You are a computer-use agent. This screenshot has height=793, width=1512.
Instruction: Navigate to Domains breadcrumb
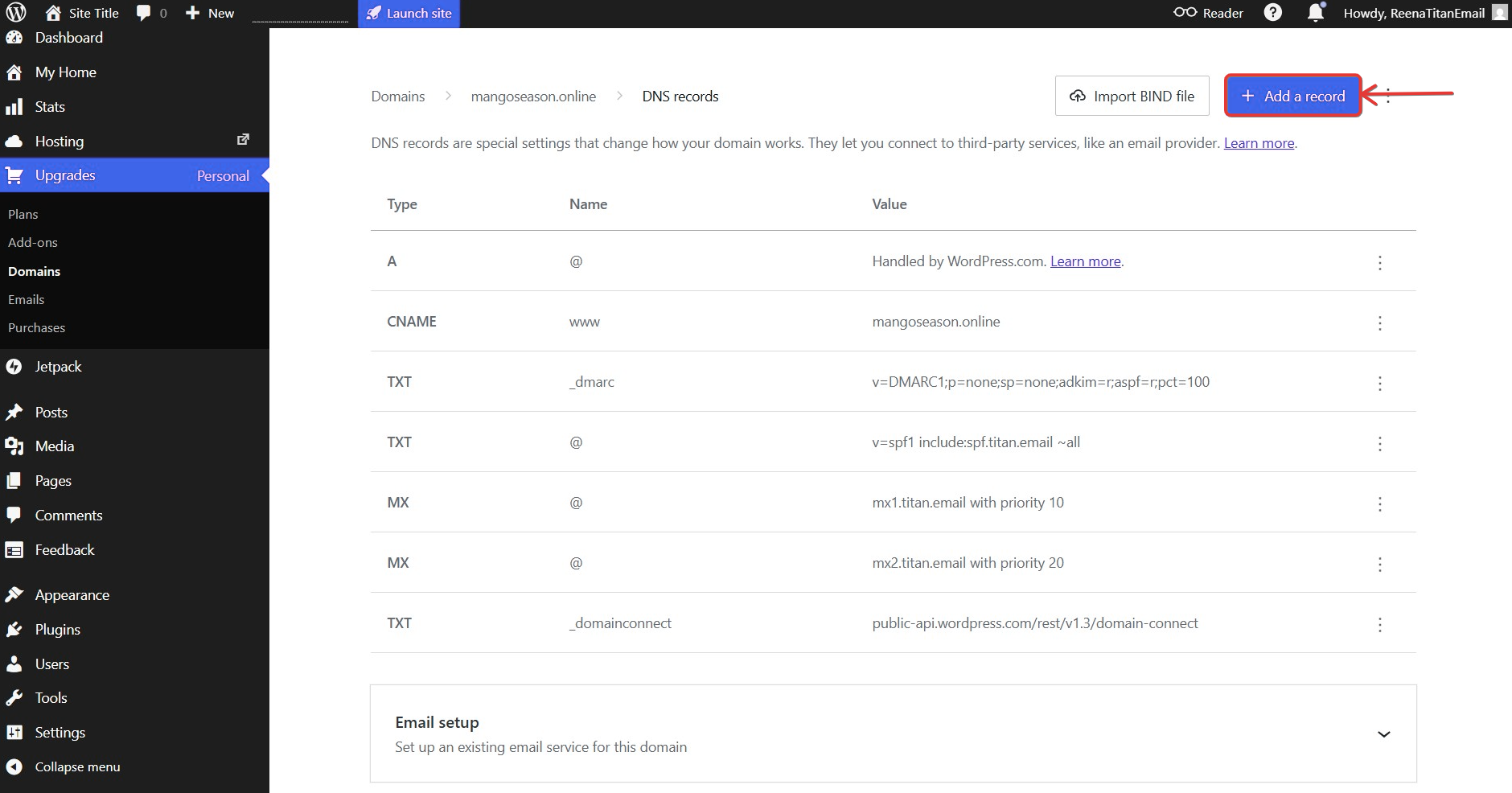click(x=398, y=97)
